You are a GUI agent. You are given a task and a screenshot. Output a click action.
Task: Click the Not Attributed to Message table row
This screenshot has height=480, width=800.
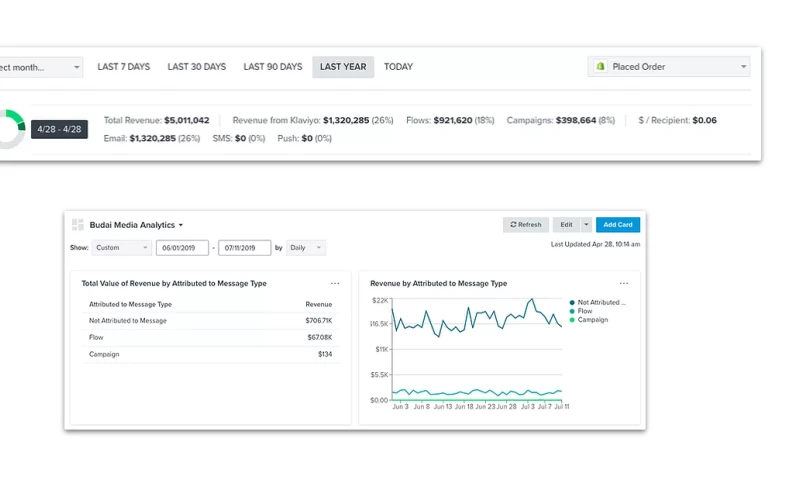(x=210, y=321)
